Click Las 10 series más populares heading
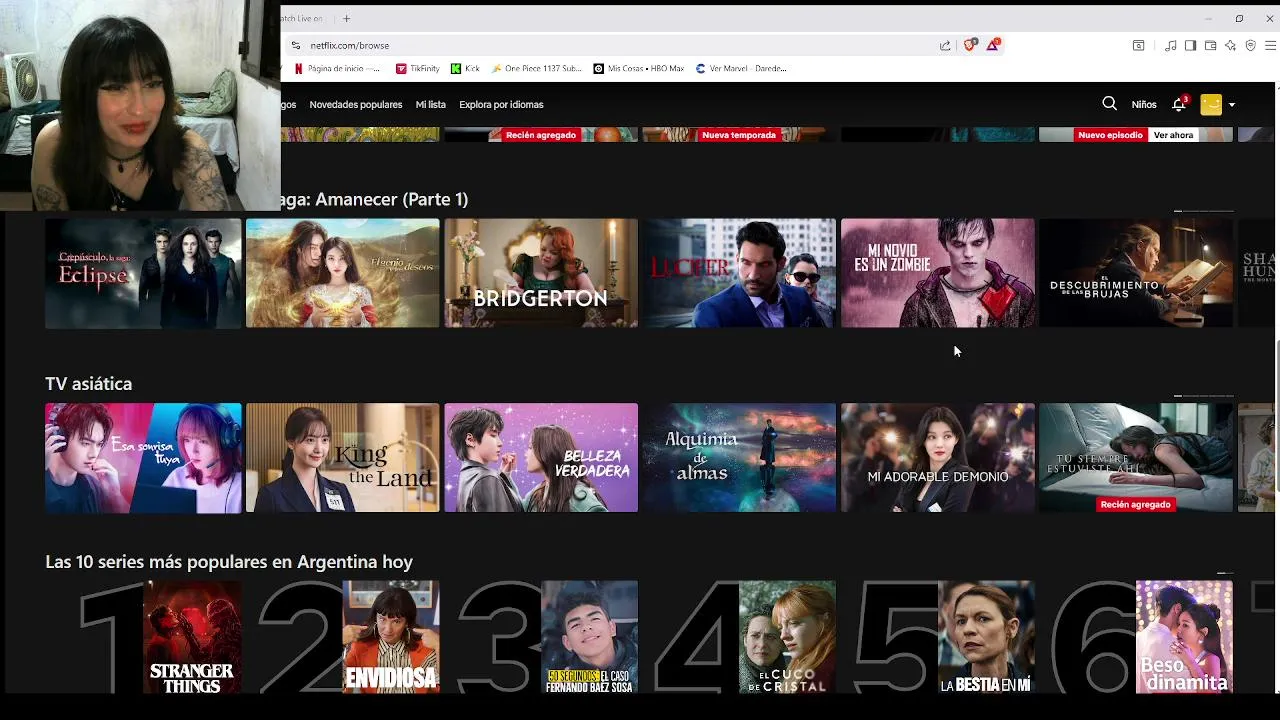 coord(229,562)
